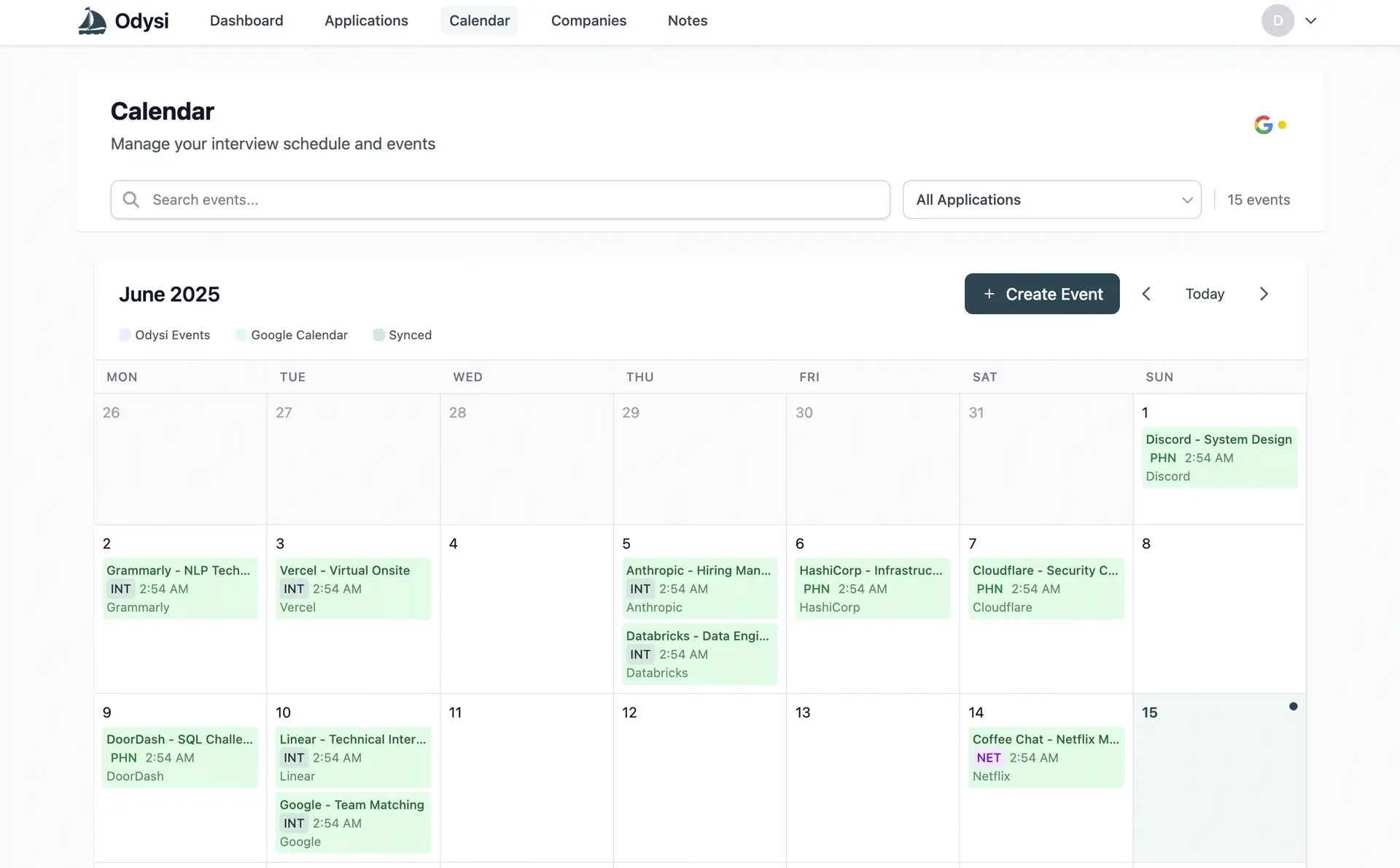Screen dimensions: 1400x868
Task: Click the 15 events count
Action: tap(1259, 200)
